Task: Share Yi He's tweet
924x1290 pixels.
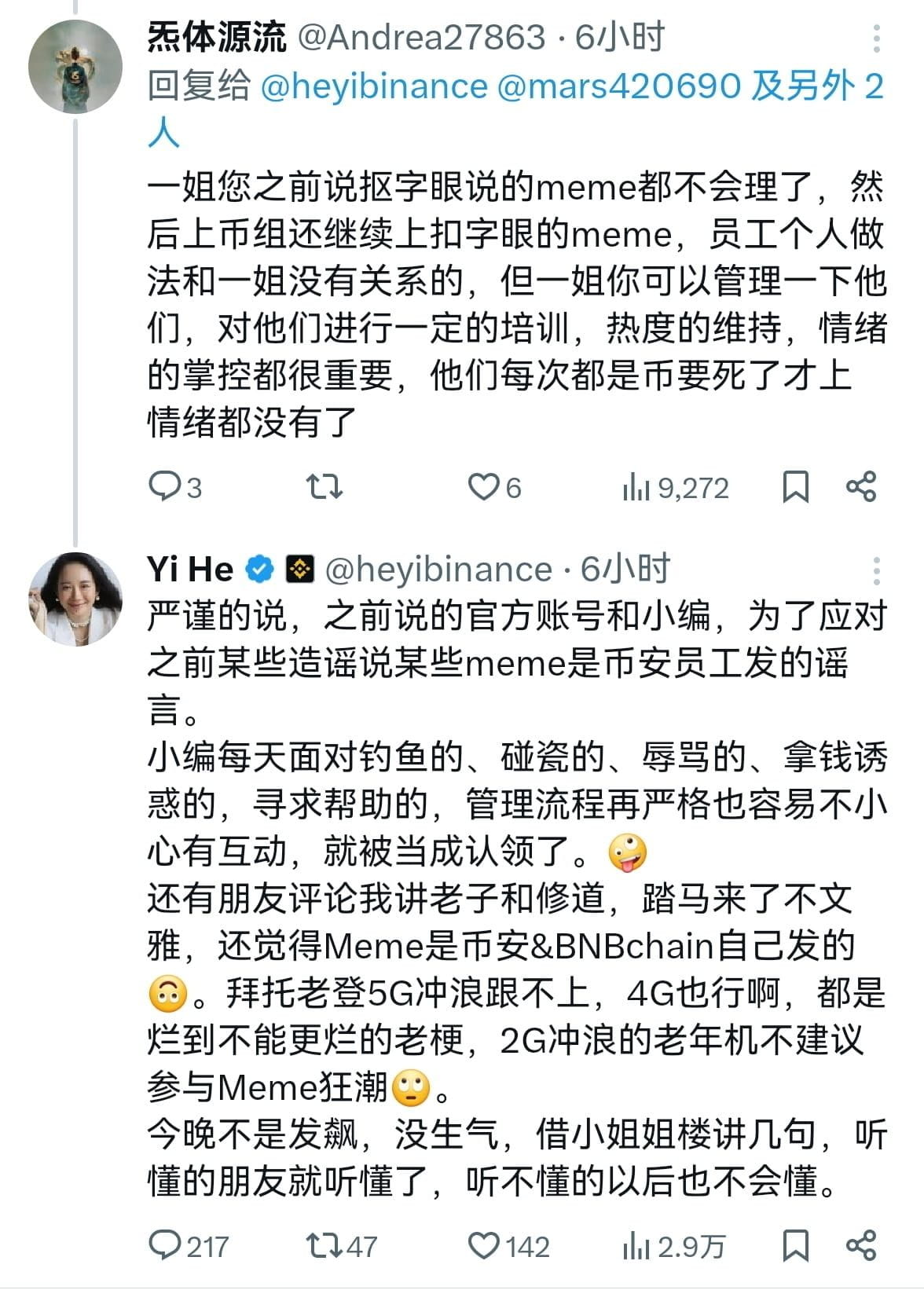Action: pos(861,1245)
